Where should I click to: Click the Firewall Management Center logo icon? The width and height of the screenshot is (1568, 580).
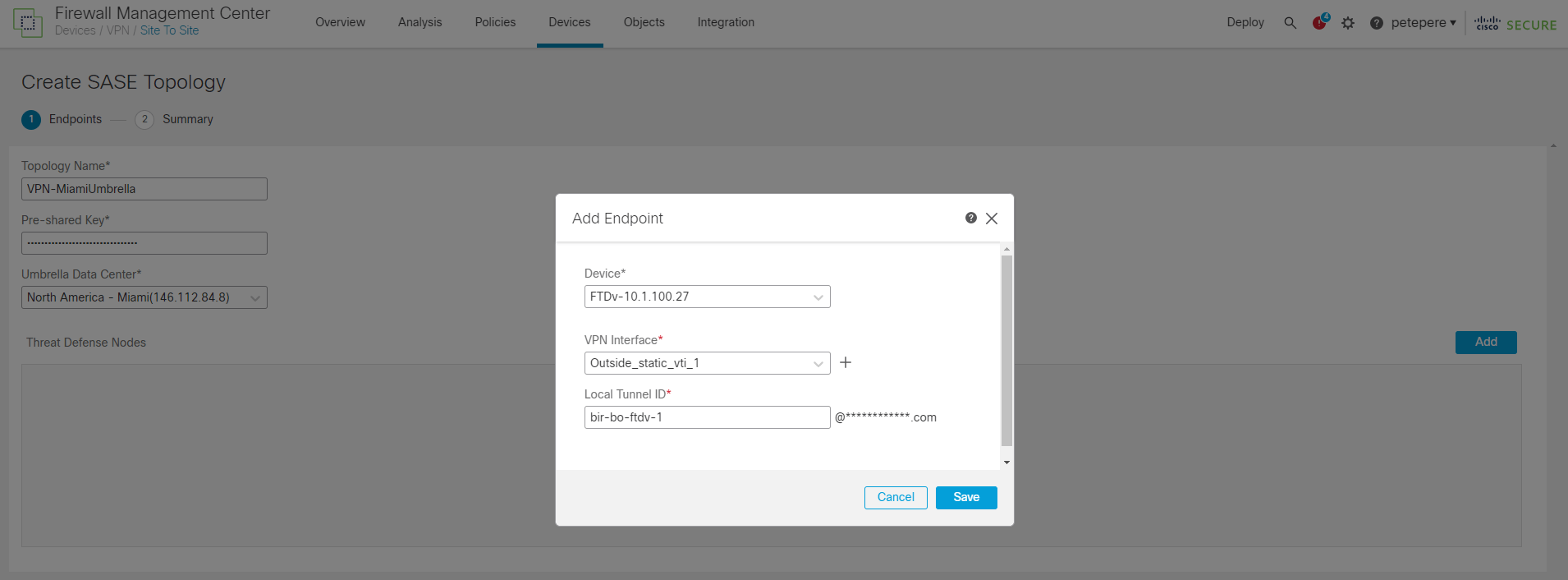pyautogui.click(x=28, y=22)
